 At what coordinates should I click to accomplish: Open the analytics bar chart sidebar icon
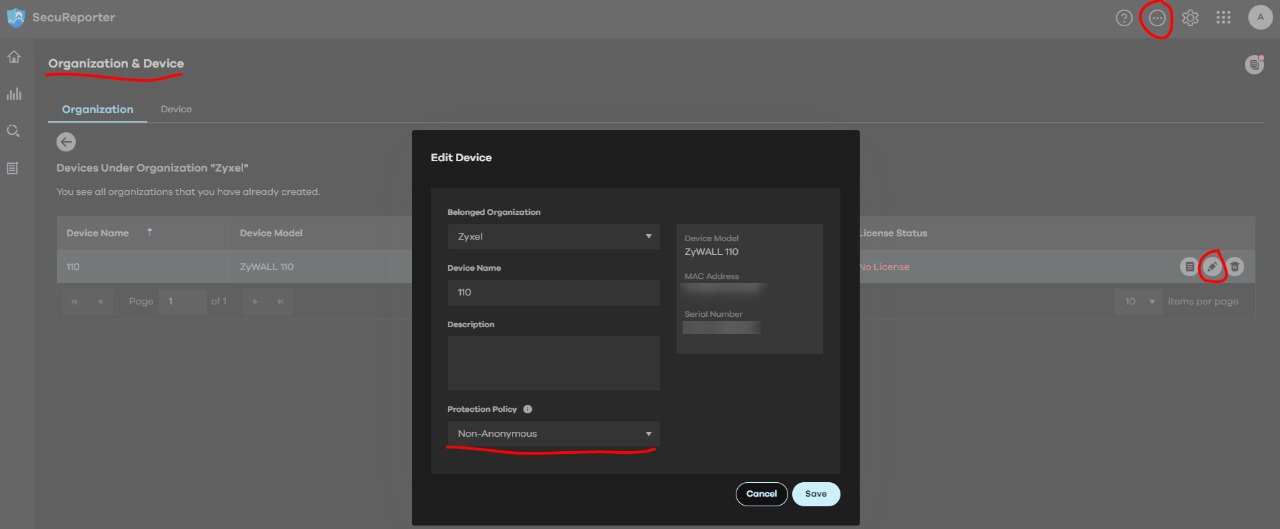point(14,94)
